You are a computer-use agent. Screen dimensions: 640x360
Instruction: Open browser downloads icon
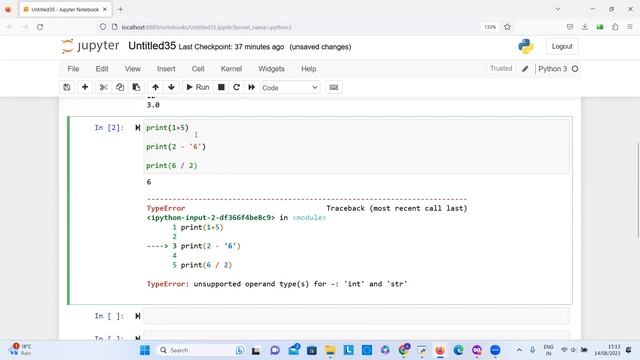(x=585, y=27)
